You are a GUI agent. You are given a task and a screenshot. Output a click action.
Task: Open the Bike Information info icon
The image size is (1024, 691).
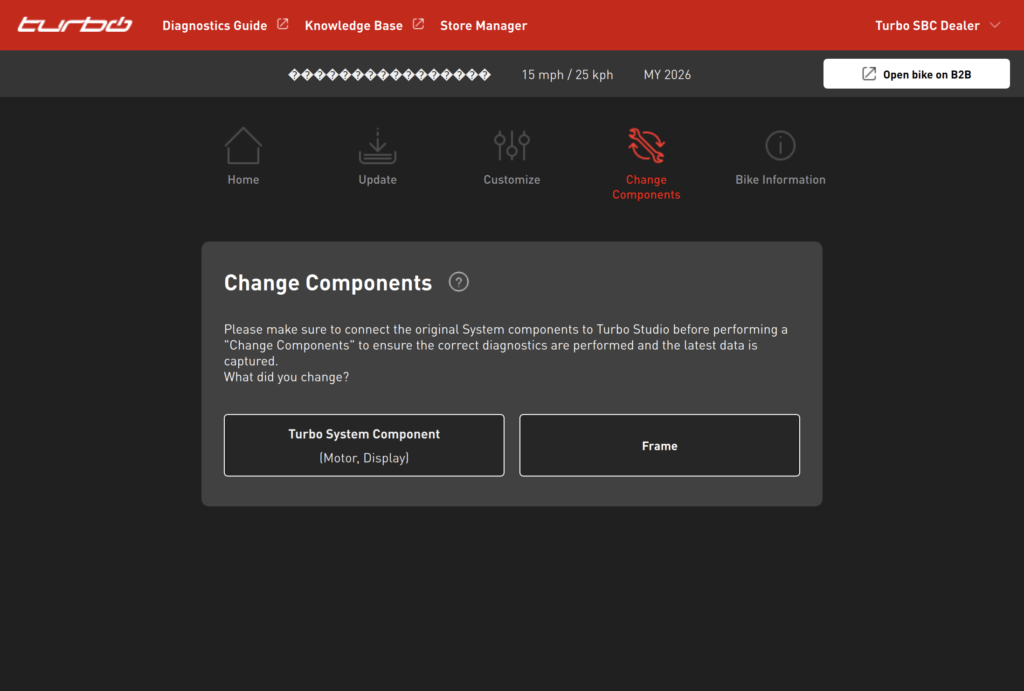point(780,146)
